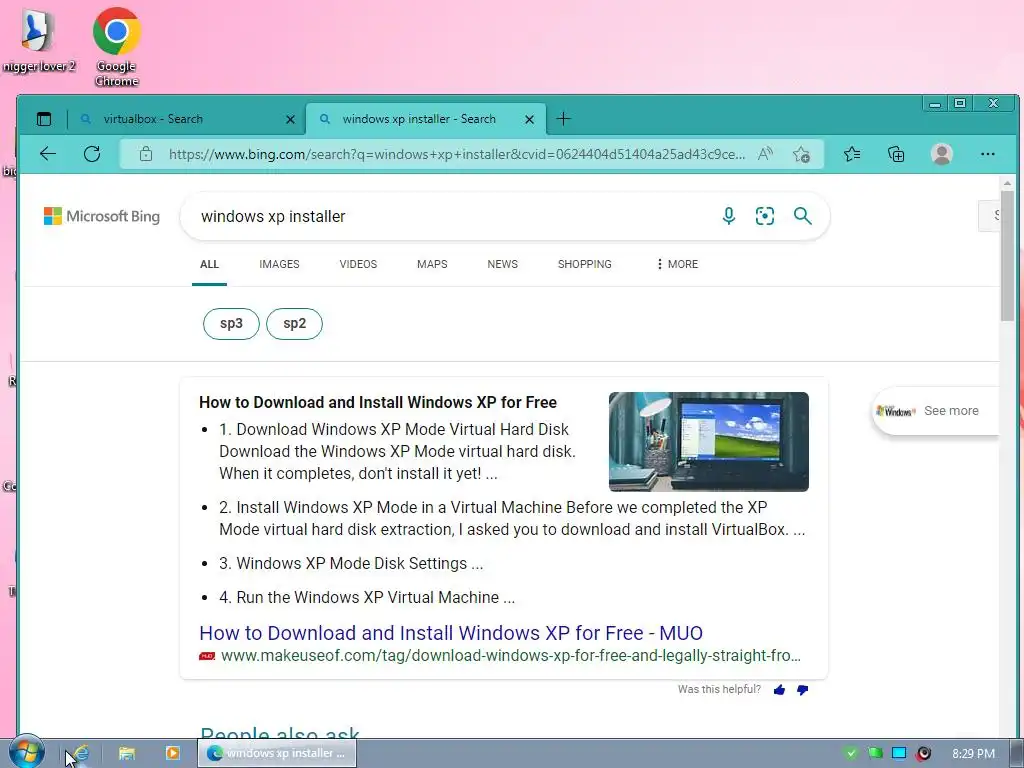
Task: Switch to SHOPPING results
Action: pyautogui.click(x=584, y=264)
